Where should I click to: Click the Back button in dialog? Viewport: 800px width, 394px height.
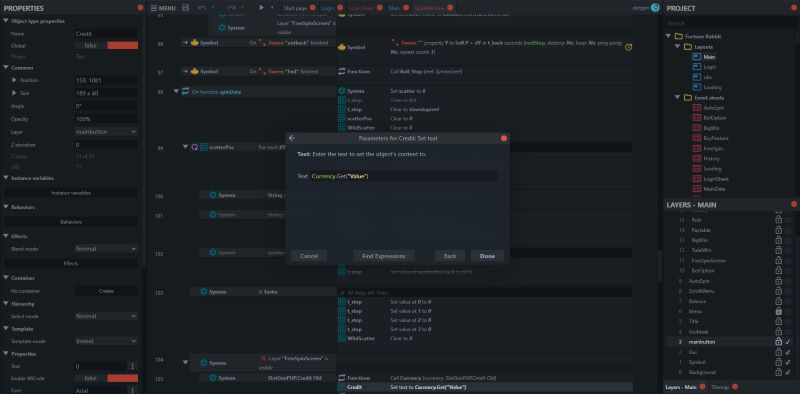[449, 256]
